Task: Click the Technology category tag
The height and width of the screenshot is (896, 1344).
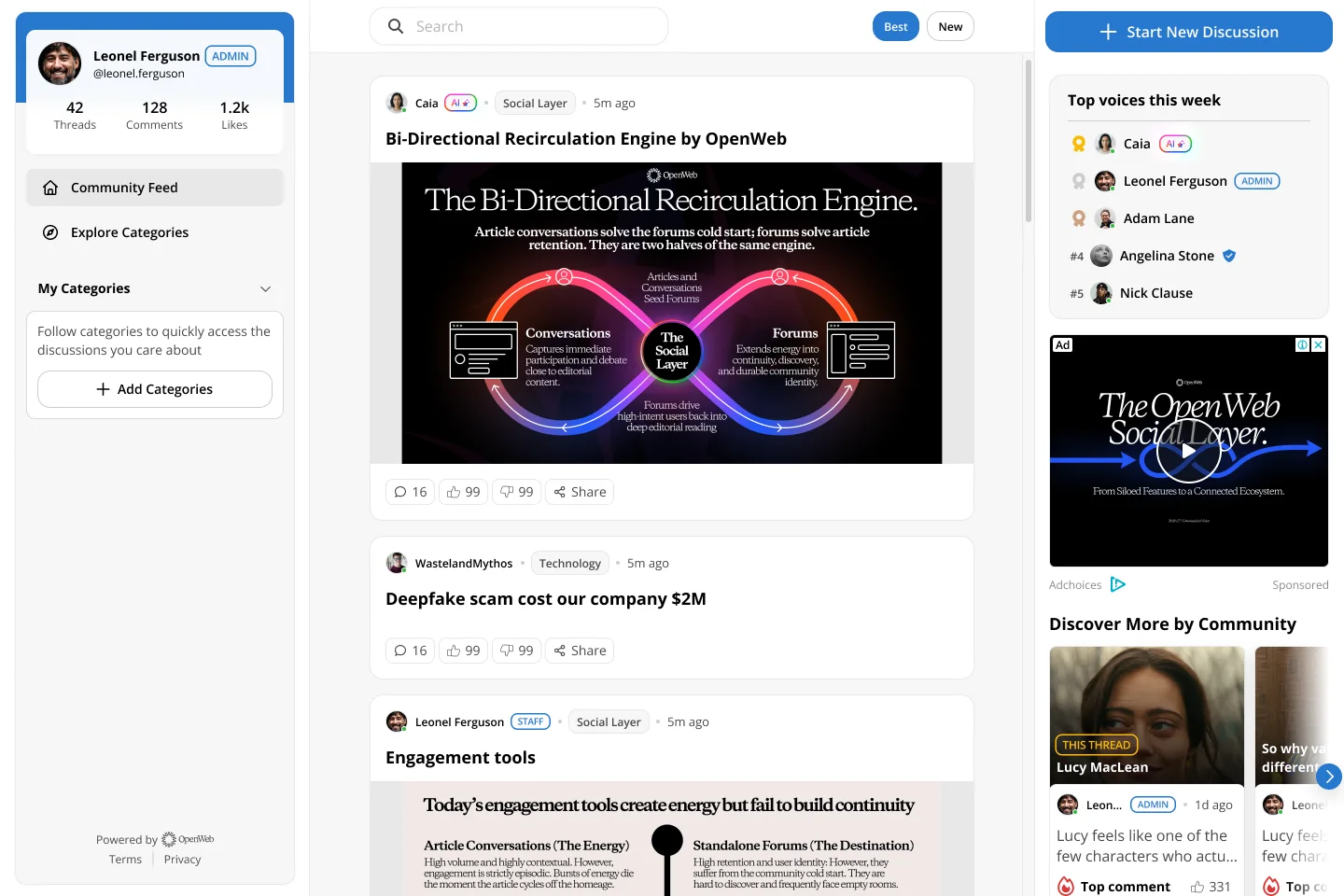Action: pos(570,563)
